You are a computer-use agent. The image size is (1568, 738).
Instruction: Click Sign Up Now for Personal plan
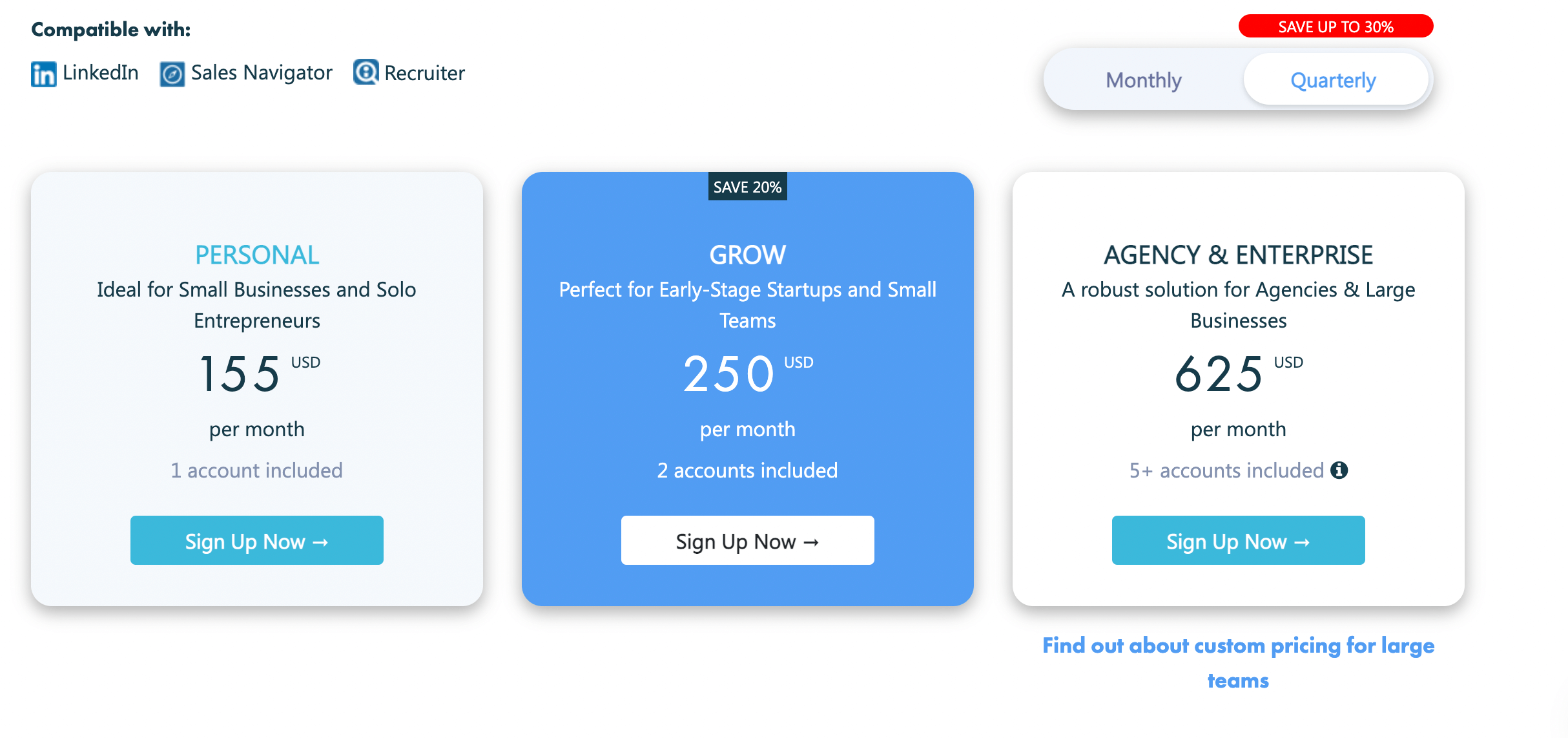point(257,541)
